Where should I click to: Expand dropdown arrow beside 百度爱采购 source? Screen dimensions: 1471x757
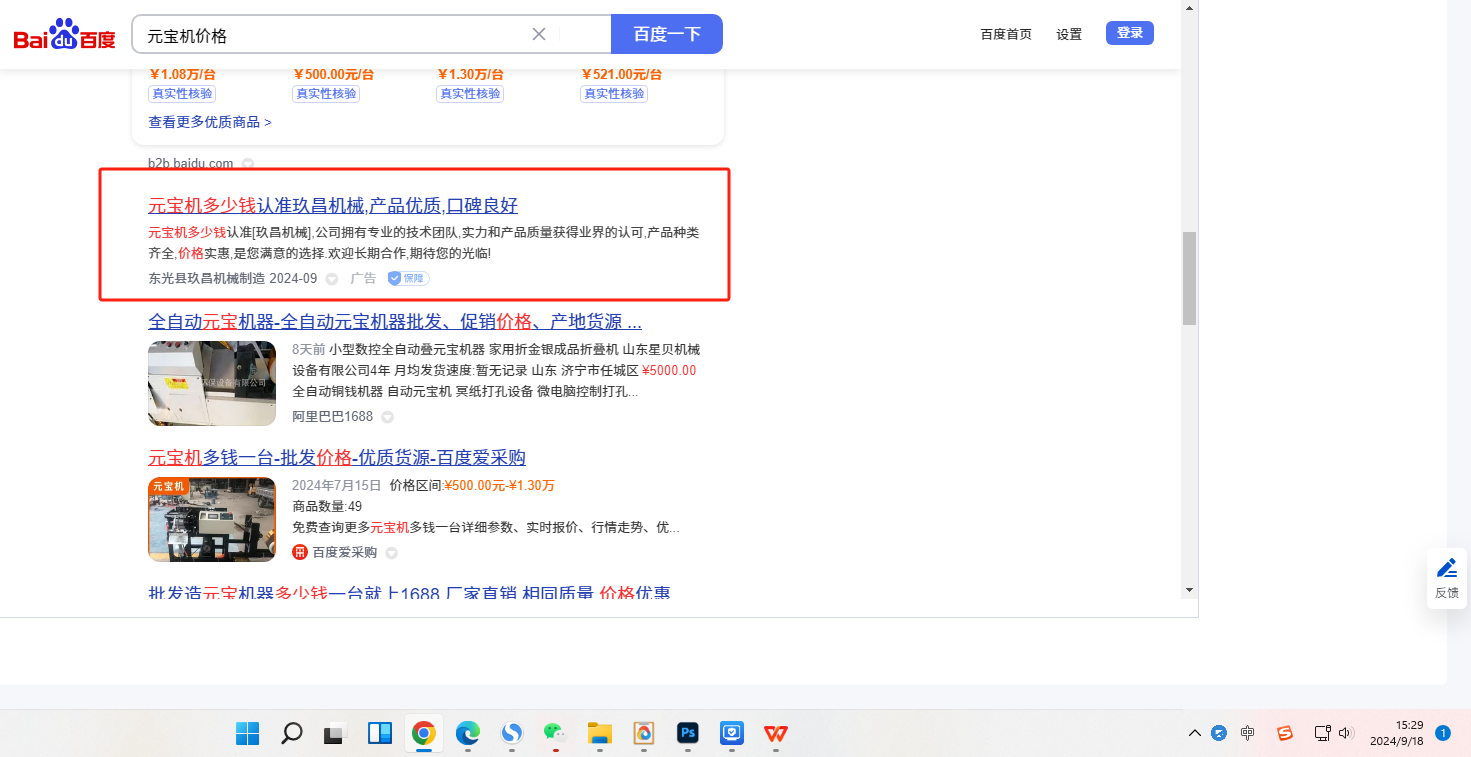(x=391, y=553)
